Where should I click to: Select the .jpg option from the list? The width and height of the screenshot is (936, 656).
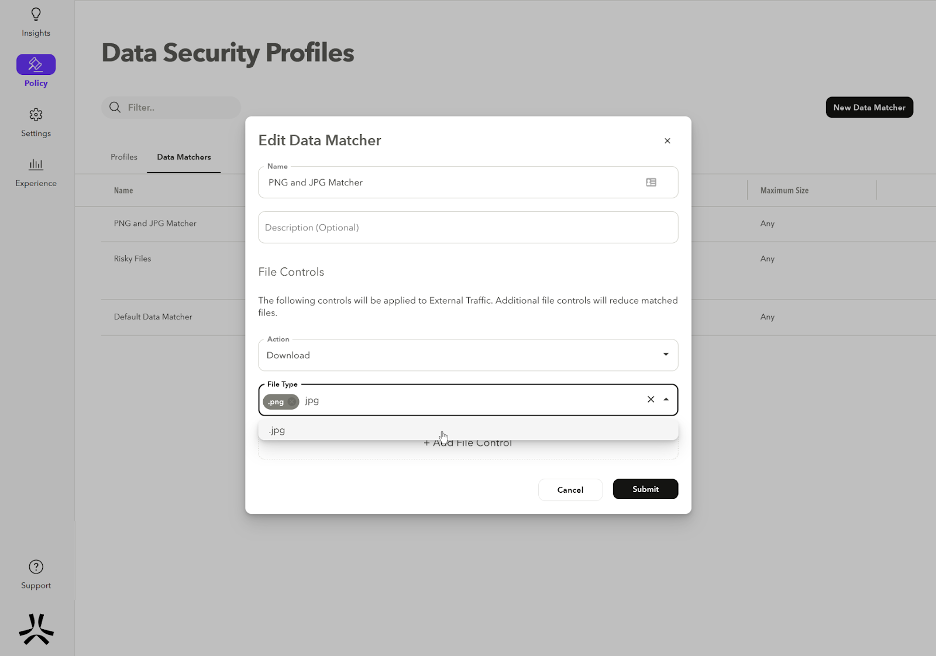[278, 430]
